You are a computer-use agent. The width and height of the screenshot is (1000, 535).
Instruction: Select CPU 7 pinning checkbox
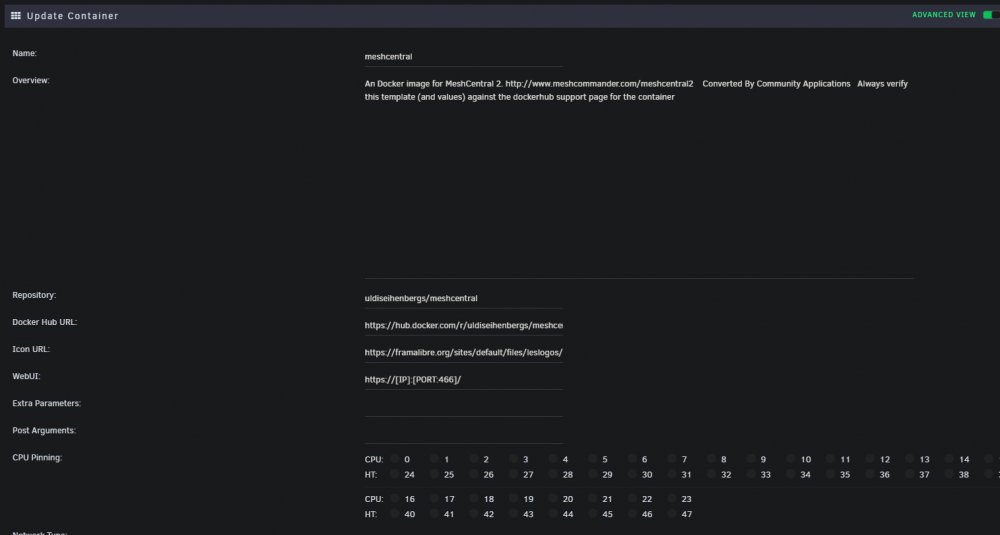pos(672,459)
